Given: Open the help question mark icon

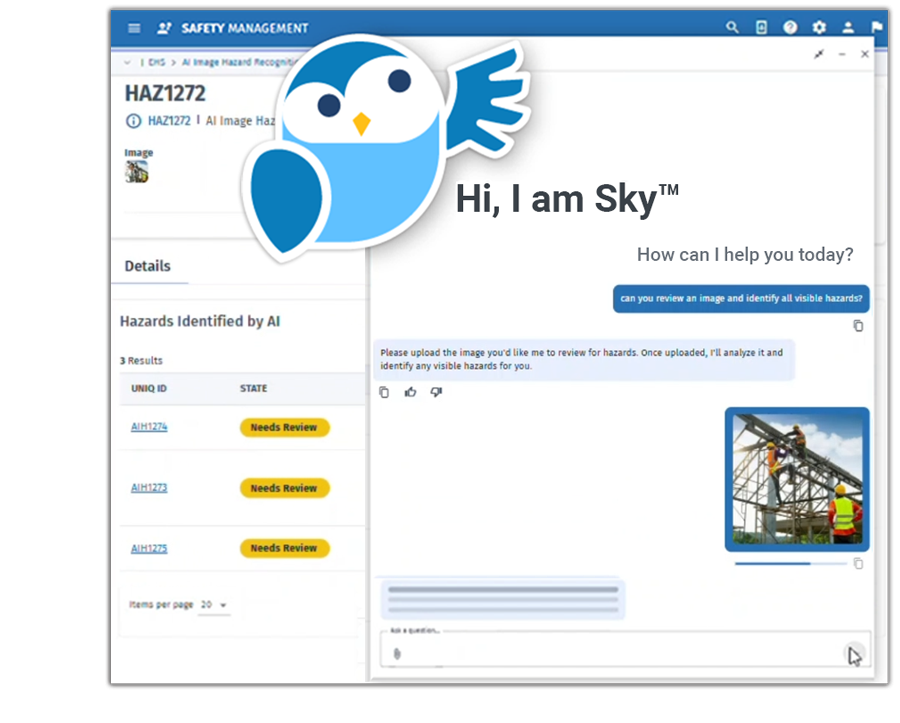Looking at the screenshot, I should point(790,27).
